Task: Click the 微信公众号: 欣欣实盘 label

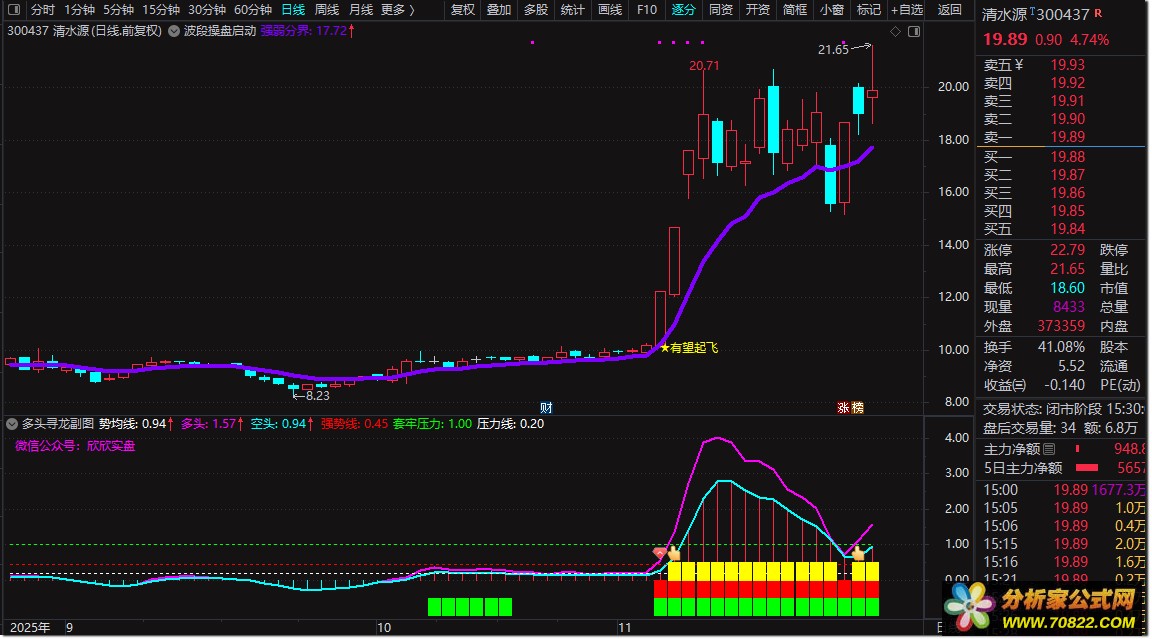Action: [75, 446]
